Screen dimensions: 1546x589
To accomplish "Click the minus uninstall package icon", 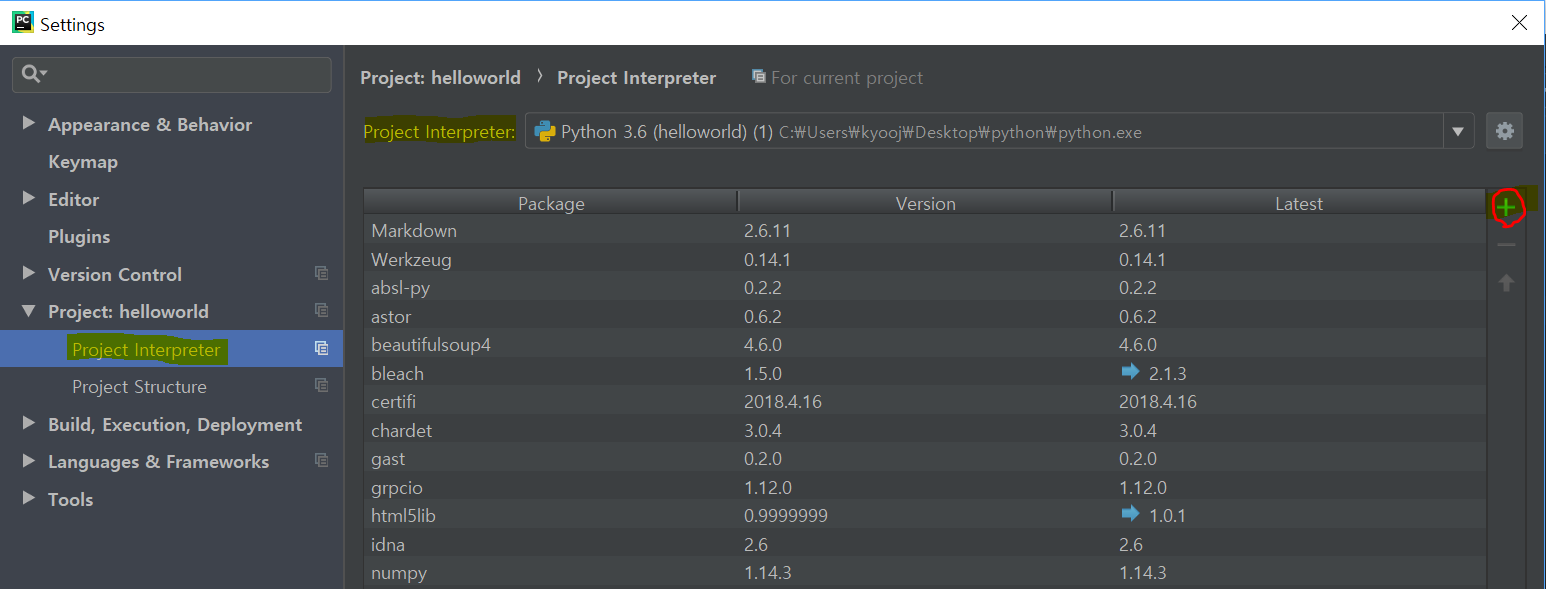I will click(1506, 245).
